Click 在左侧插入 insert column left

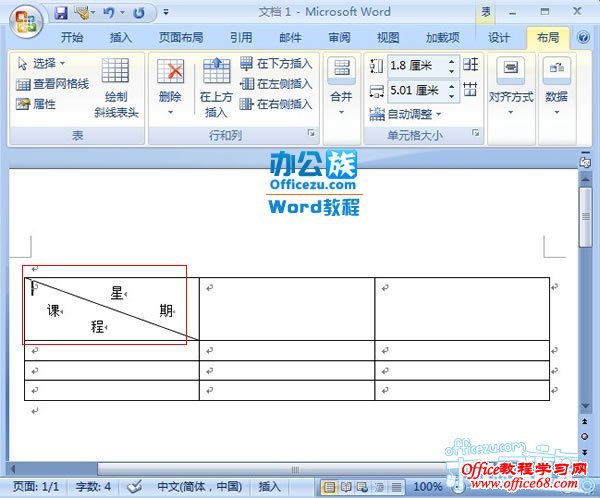[276, 83]
